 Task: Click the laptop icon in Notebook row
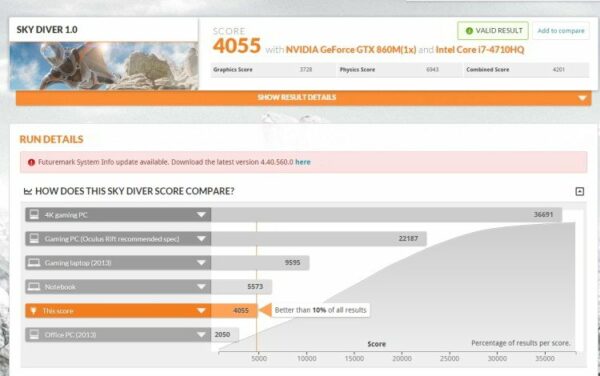pyautogui.click(x=34, y=286)
